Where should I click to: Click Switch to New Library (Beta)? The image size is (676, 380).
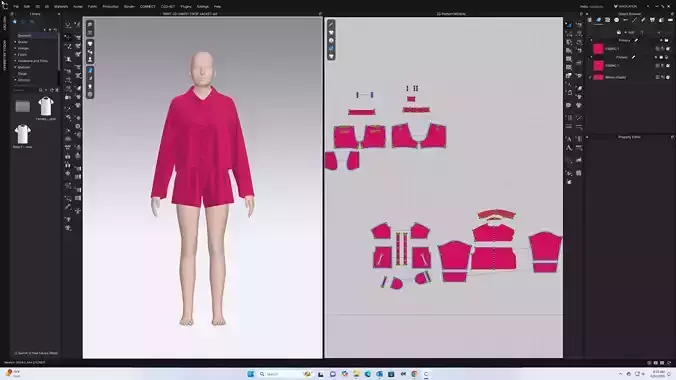point(36,353)
